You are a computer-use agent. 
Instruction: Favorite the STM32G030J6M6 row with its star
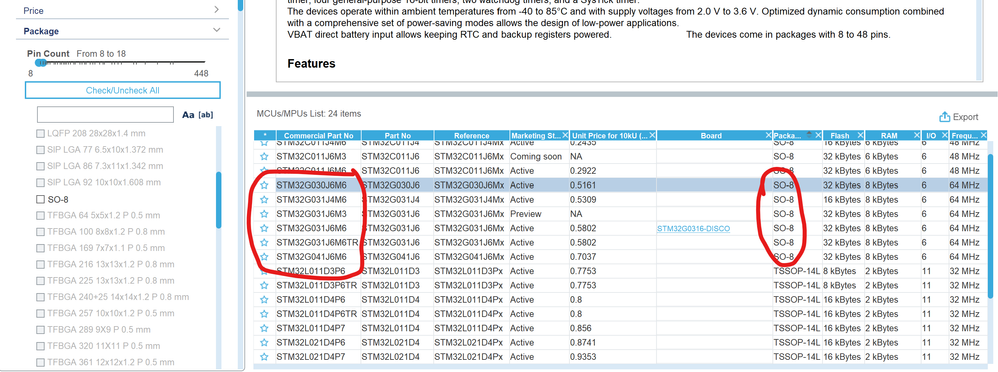coord(264,185)
